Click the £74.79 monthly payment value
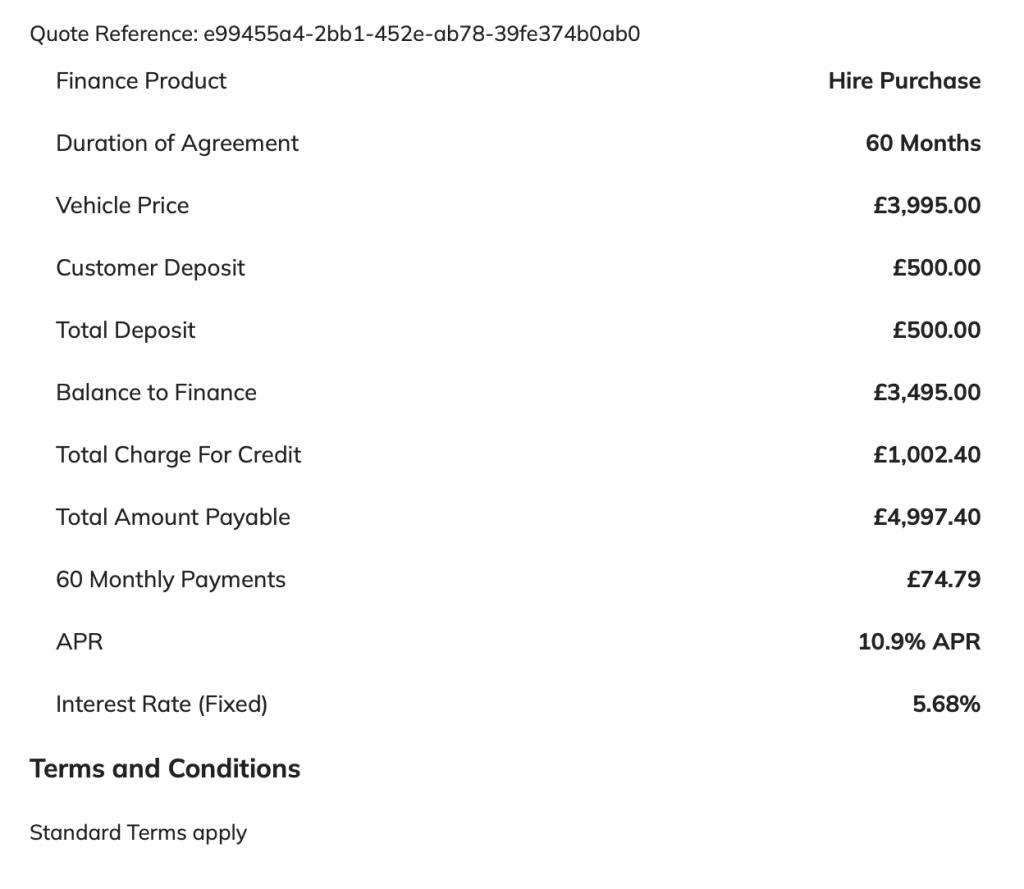1024x889 pixels. coord(943,580)
